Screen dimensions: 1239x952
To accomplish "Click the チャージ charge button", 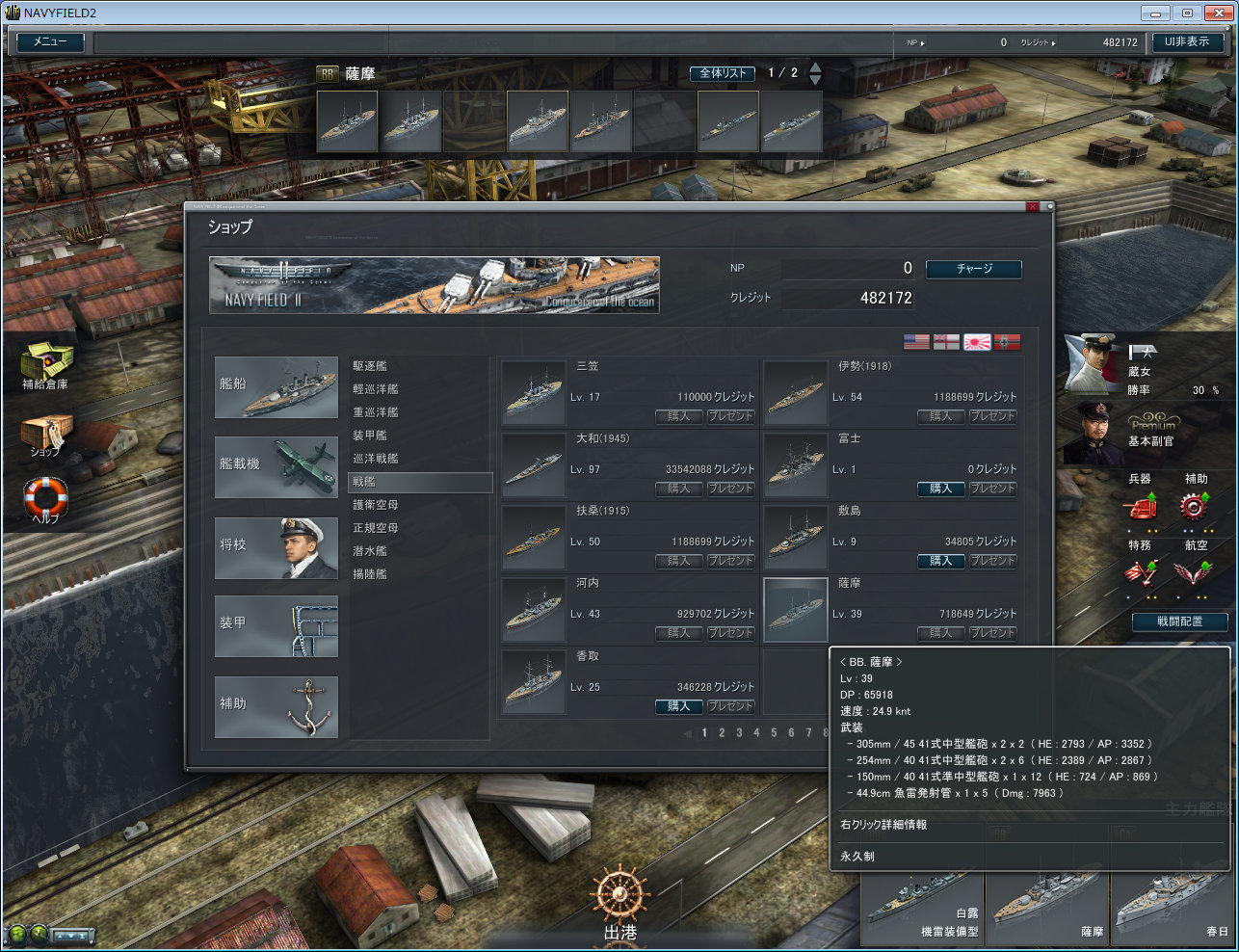I will [973, 269].
